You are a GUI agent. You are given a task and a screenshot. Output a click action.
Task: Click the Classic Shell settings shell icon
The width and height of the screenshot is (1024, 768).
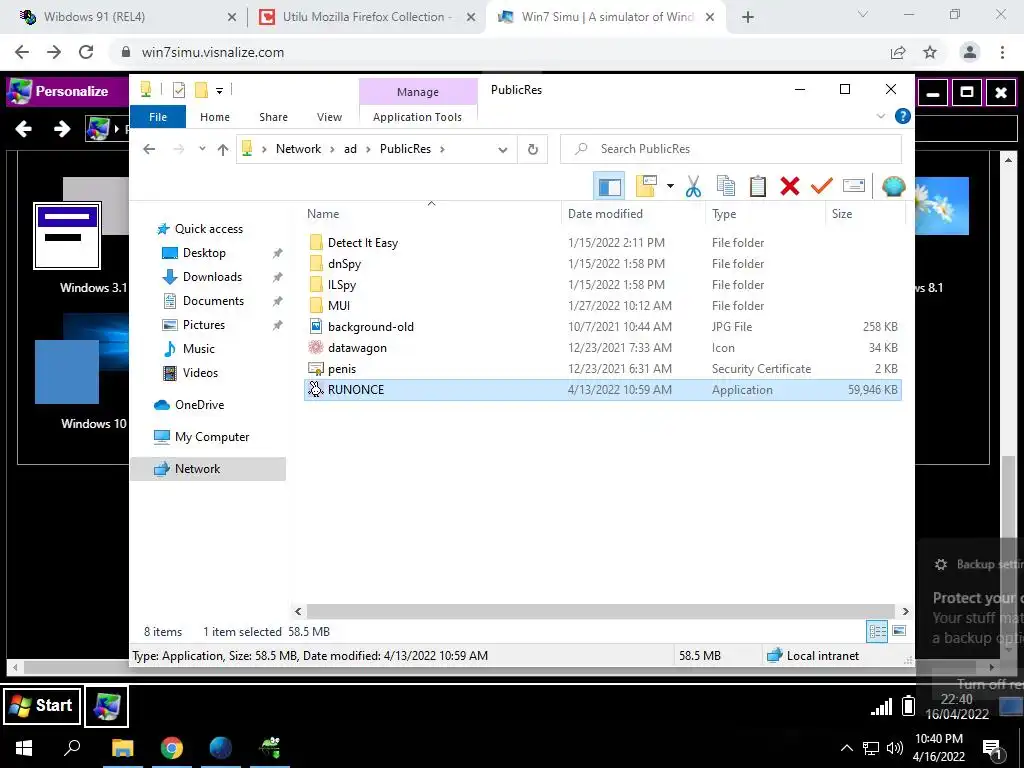coord(893,186)
